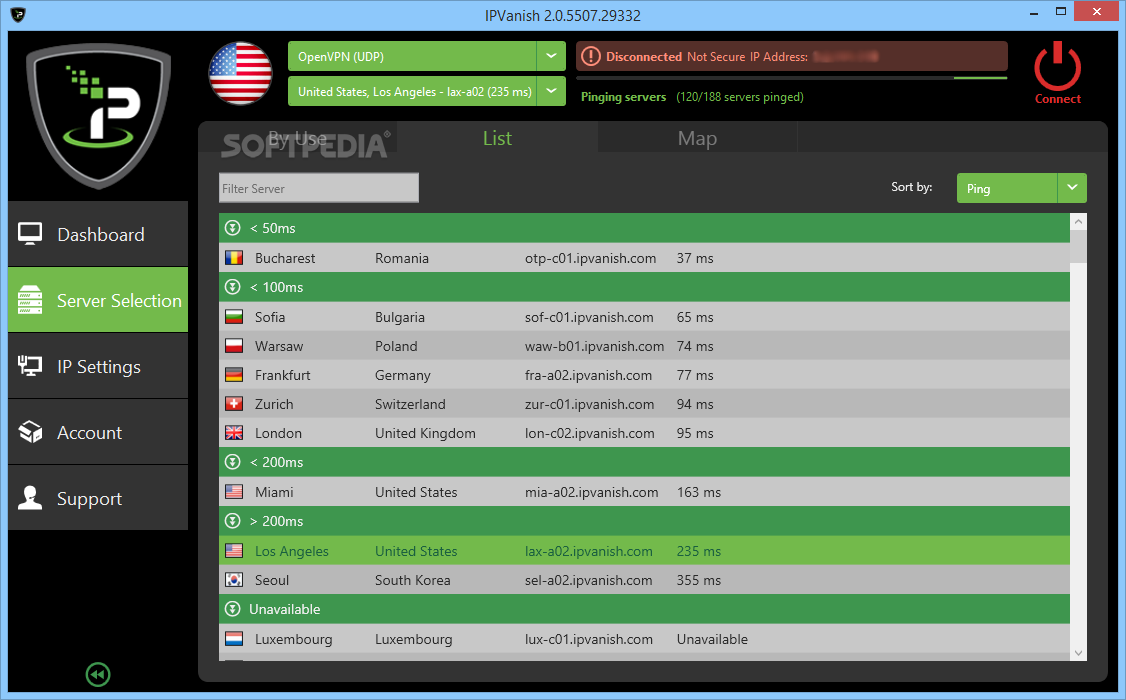Select the Sofia Bulgaria server row
This screenshot has height=700, width=1126.
(x=644, y=317)
